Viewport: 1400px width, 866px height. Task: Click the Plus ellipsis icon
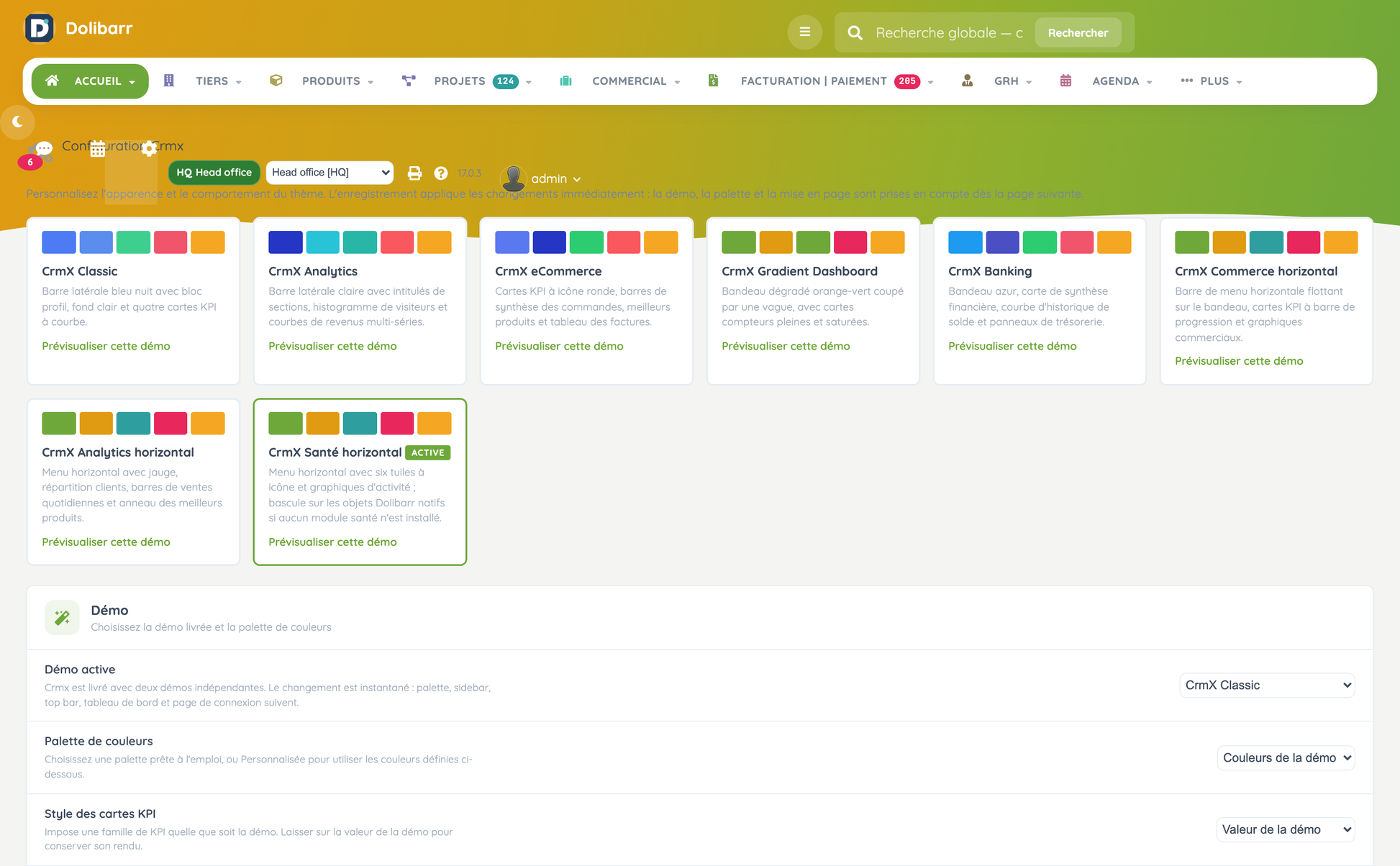pos(1186,81)
